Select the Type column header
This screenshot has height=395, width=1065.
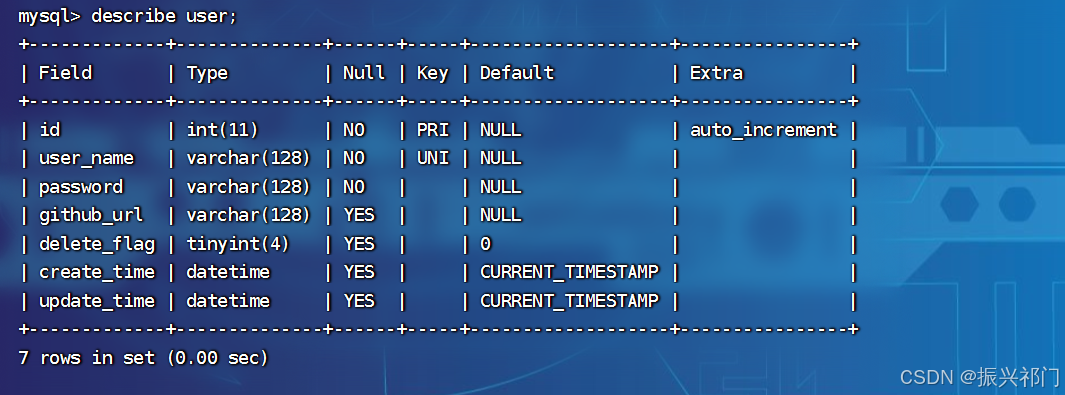point(207,73)
